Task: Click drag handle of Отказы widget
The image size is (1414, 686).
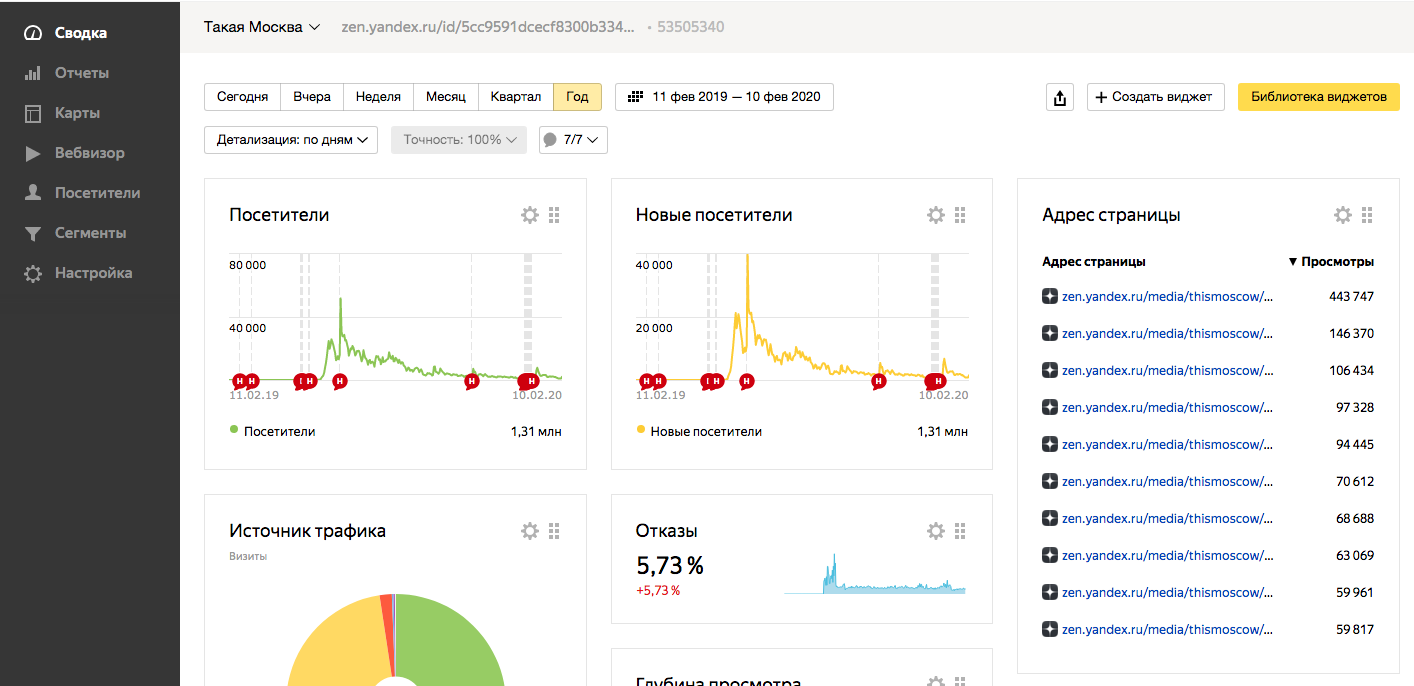Action: click(961, 531)
